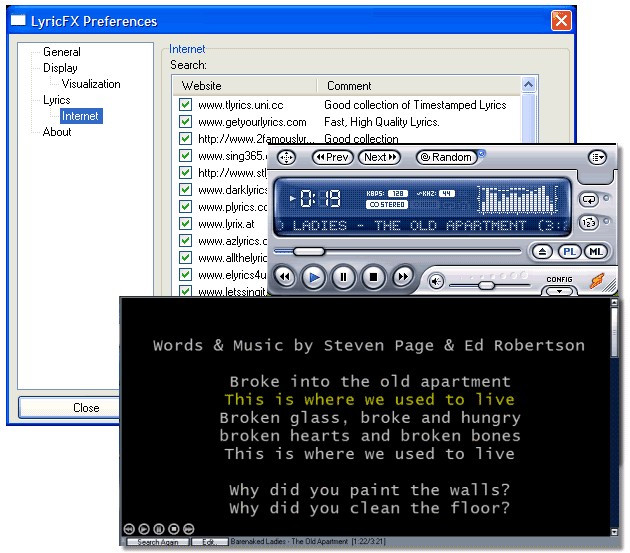Click lyrics window scroll down arrow
Image resolution: width=630 pixels, height=553 pixels.
point(614,532)
